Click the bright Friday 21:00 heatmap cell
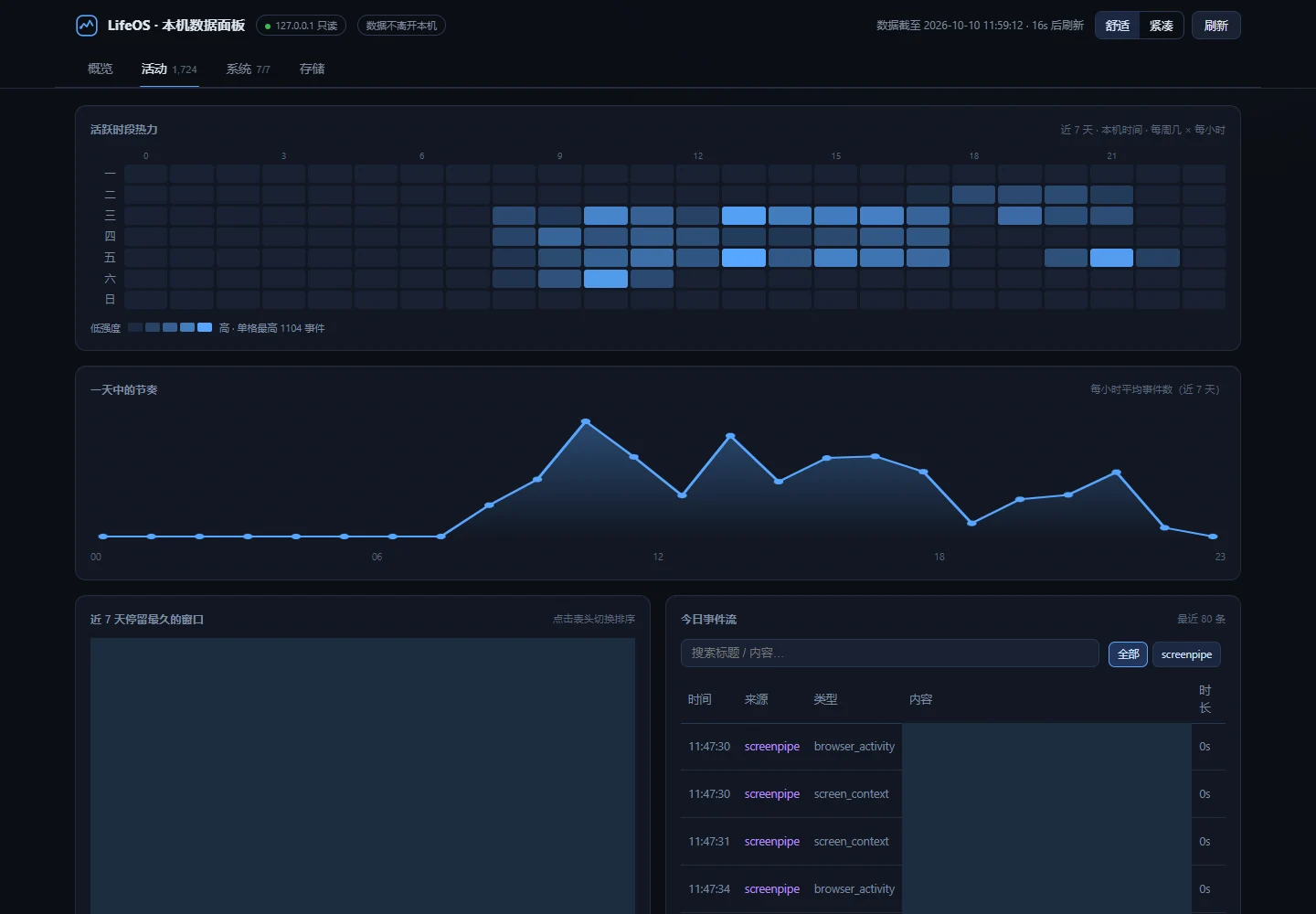This screenshot has width=1316, height=914. [1111, 258]
